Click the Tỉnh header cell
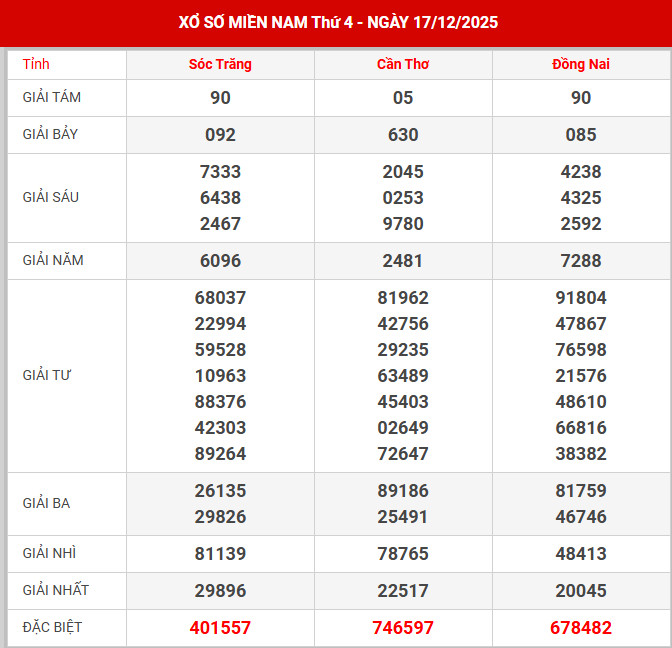Screen dimensions: 672x648 click(x=36, y=64)
